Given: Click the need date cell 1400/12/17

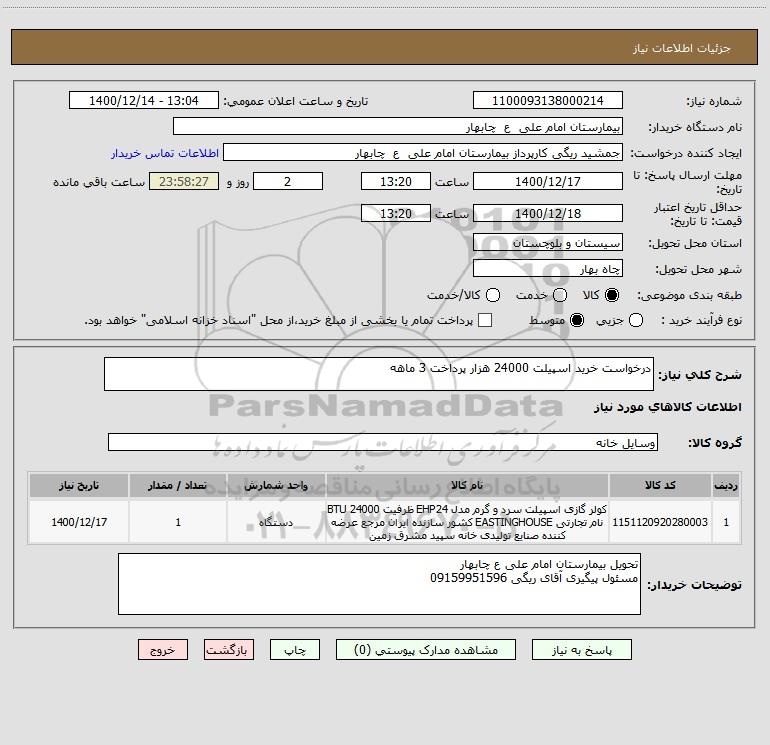Looking at the screenshot, I should click(79, 522).
